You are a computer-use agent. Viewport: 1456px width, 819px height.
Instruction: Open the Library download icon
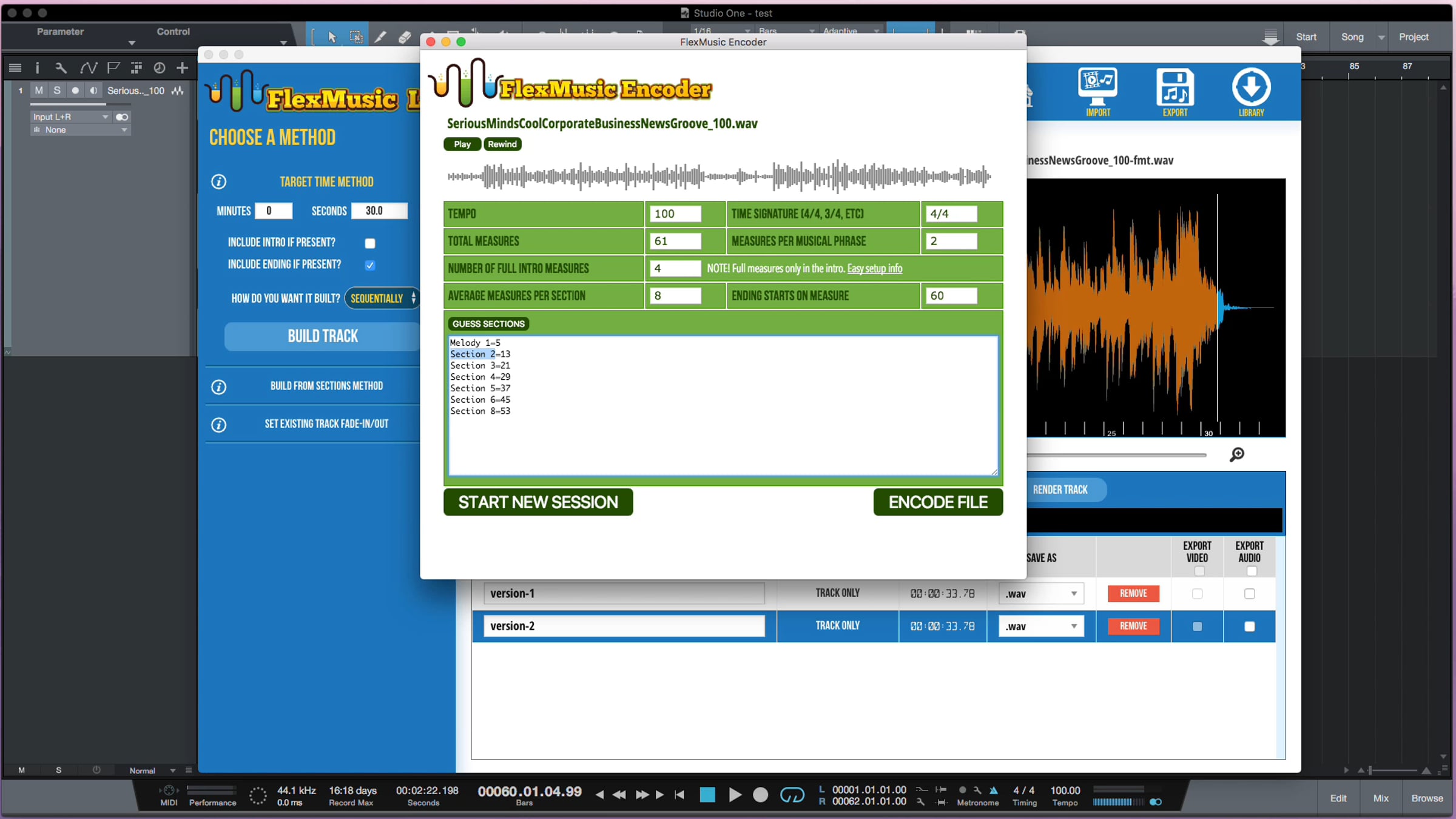1251,92
